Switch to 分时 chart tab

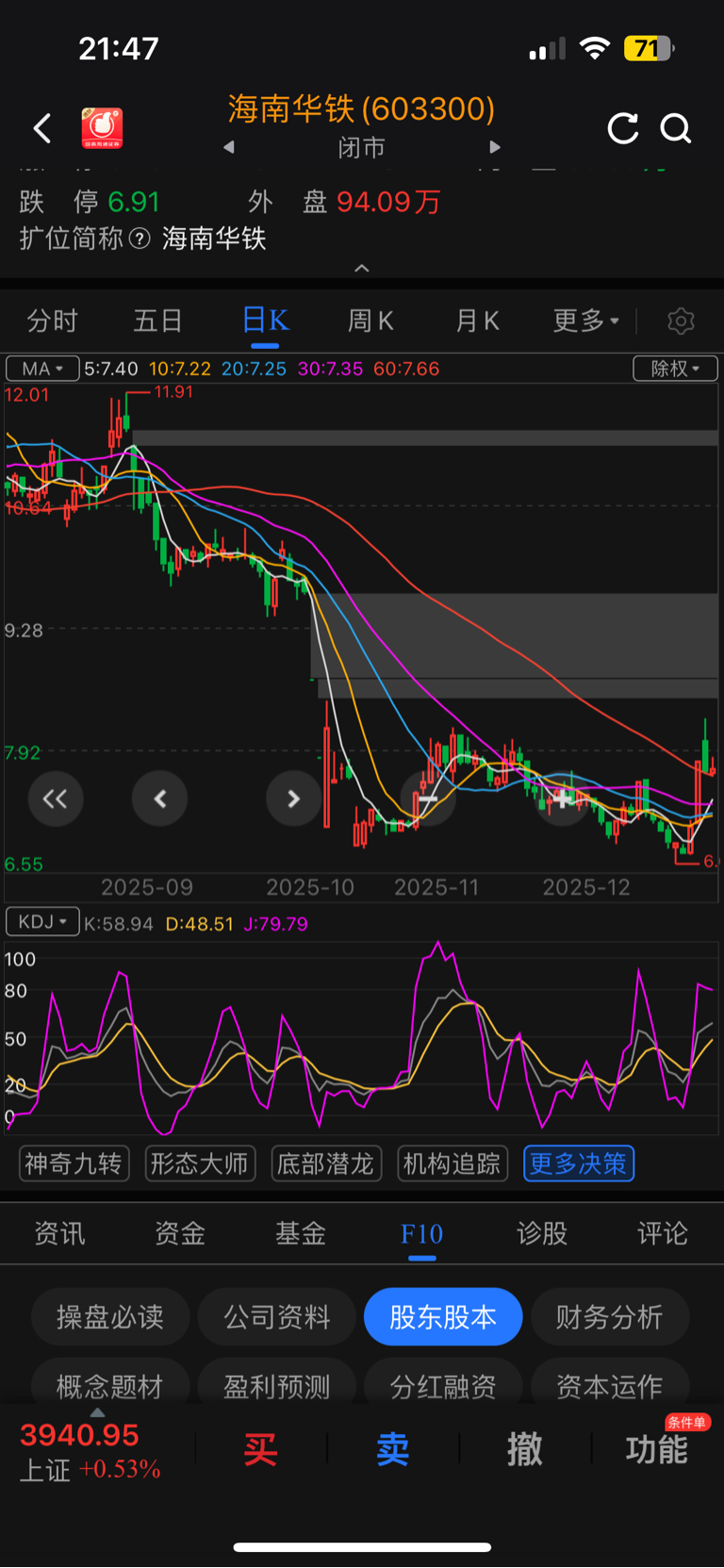pyautogui.click(x=52, y=322)
